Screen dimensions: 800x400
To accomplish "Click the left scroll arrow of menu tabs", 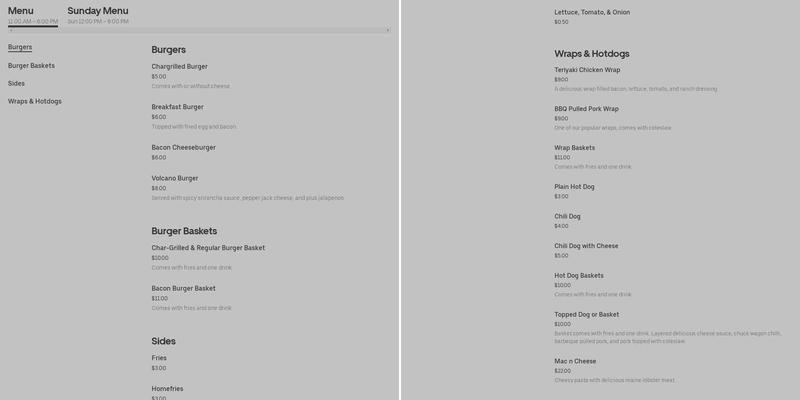I will coord(11,31).
